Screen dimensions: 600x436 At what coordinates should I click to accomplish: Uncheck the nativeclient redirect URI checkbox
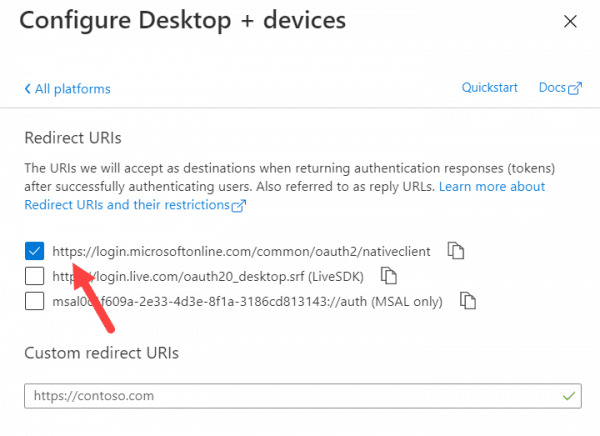click(x=35, y=251)
